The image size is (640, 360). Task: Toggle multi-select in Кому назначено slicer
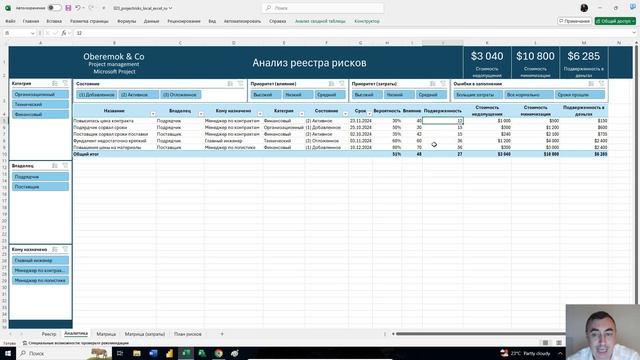(55, 249)
